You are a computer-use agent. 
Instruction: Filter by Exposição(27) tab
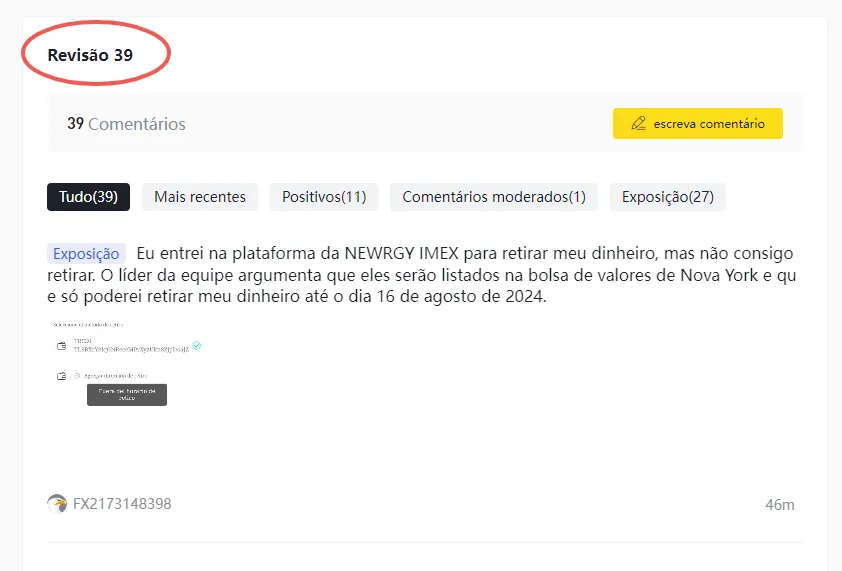(x=667, y=197)
